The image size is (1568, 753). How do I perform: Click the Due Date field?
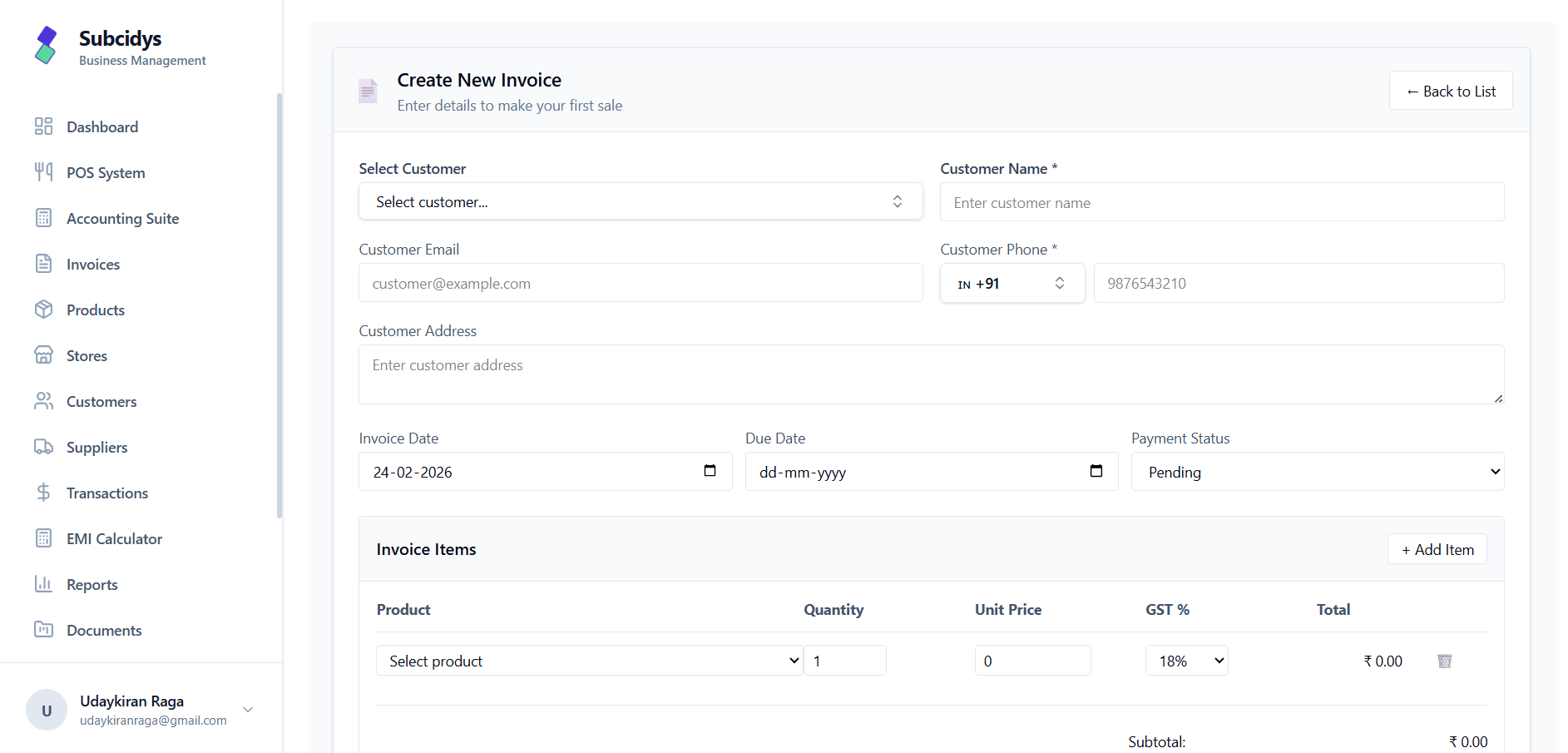[x=932, y=472]
